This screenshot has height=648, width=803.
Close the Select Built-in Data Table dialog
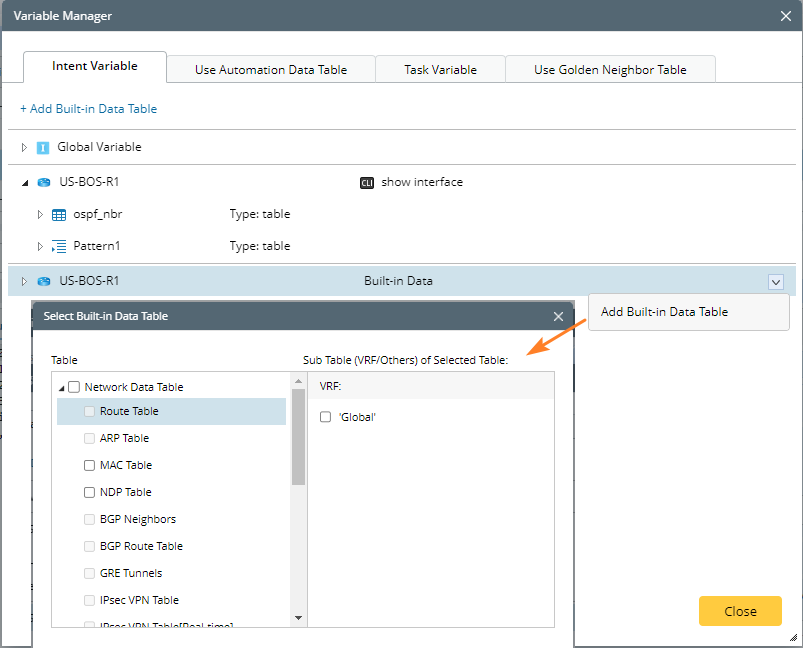(x=558, y=316)
